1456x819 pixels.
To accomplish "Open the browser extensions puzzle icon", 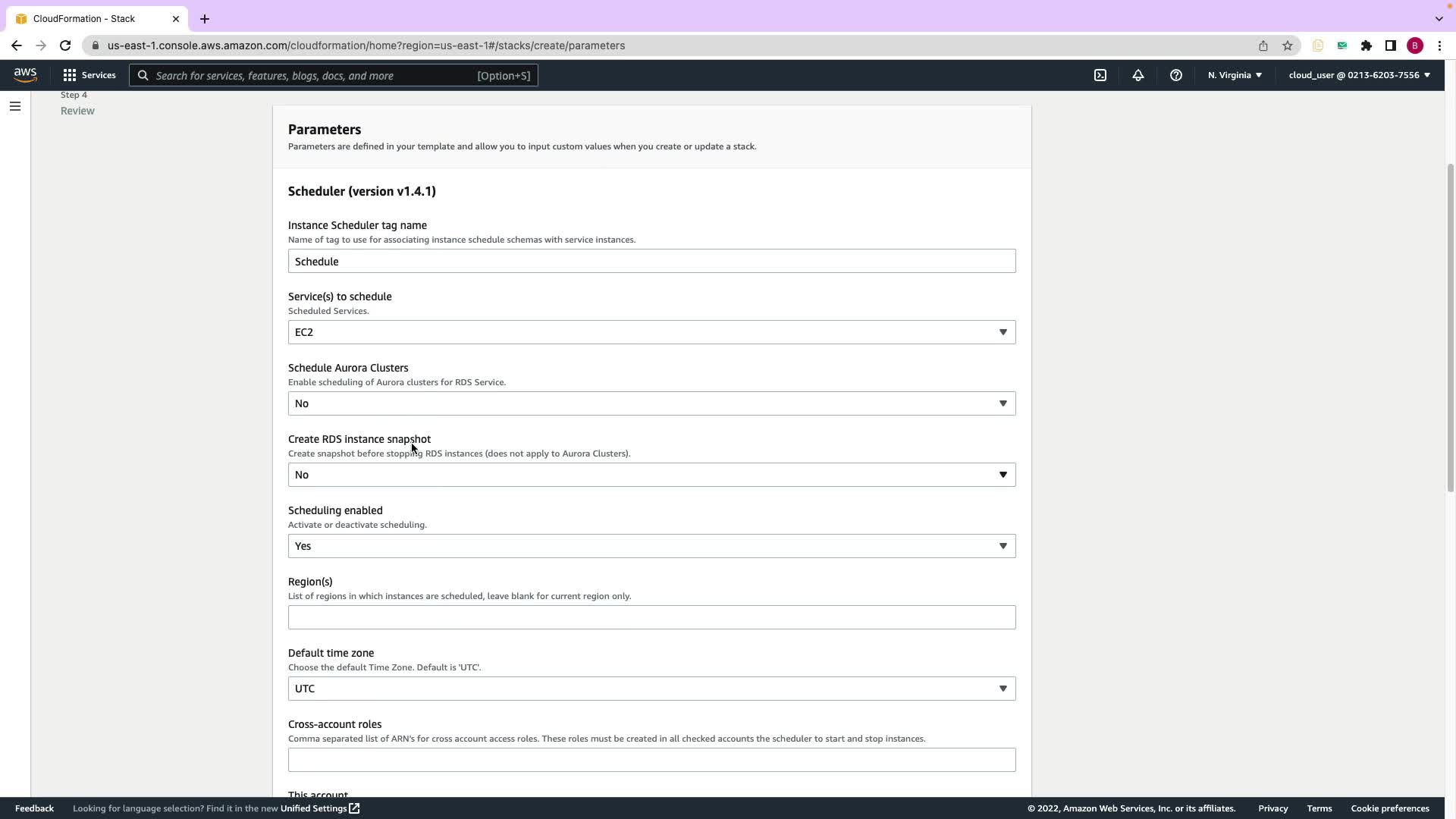I will point(1366,45).
